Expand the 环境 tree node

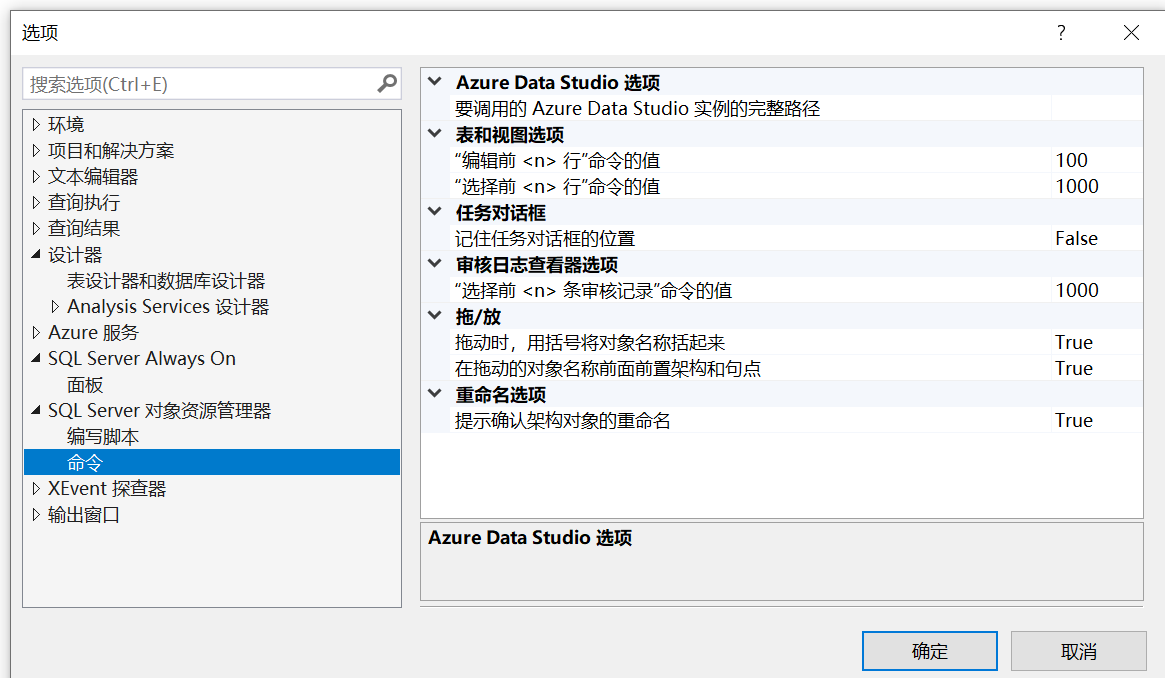tap(37, 125)
